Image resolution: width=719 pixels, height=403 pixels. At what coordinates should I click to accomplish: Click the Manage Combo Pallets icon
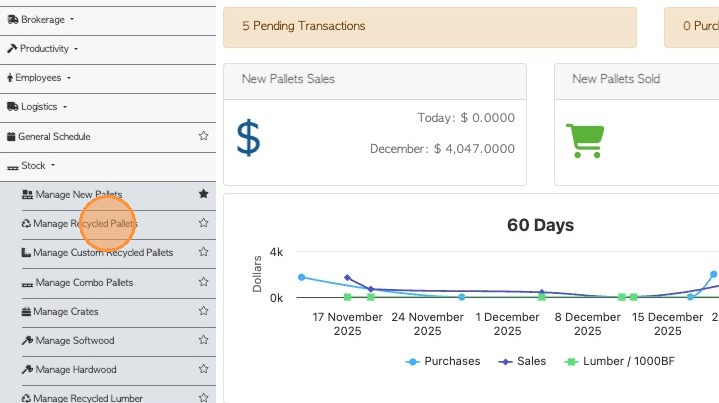coord(26,283)
